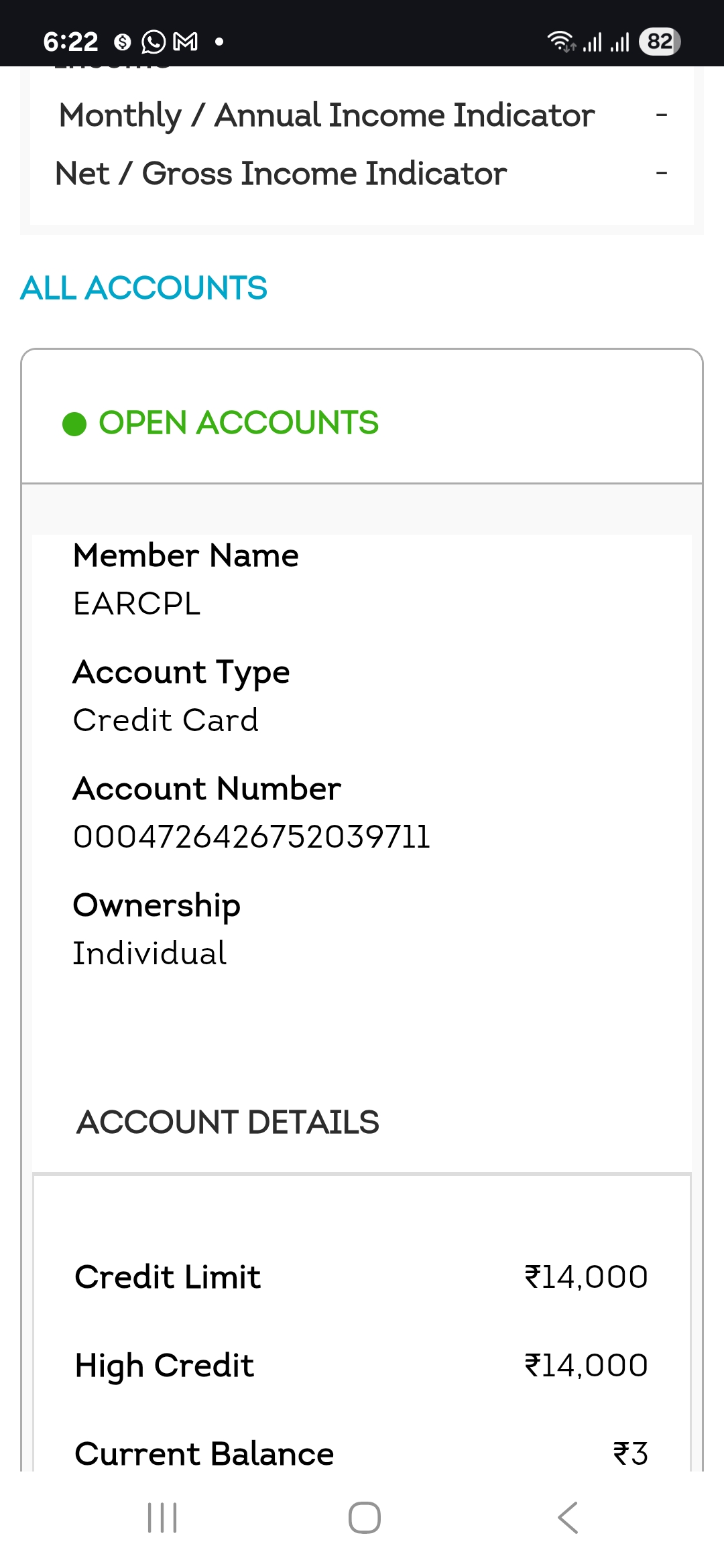Image resolution: width=724 pixels, height=1568 pixels.
Task: Tap the High Credit row label
Action: (x=164, y=1365)
